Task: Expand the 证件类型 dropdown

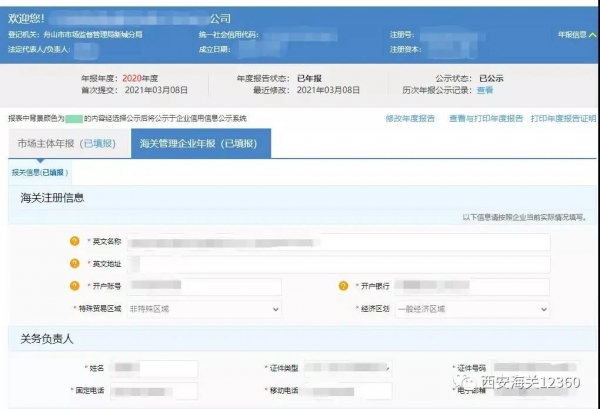Action: [x=341, y=369]
